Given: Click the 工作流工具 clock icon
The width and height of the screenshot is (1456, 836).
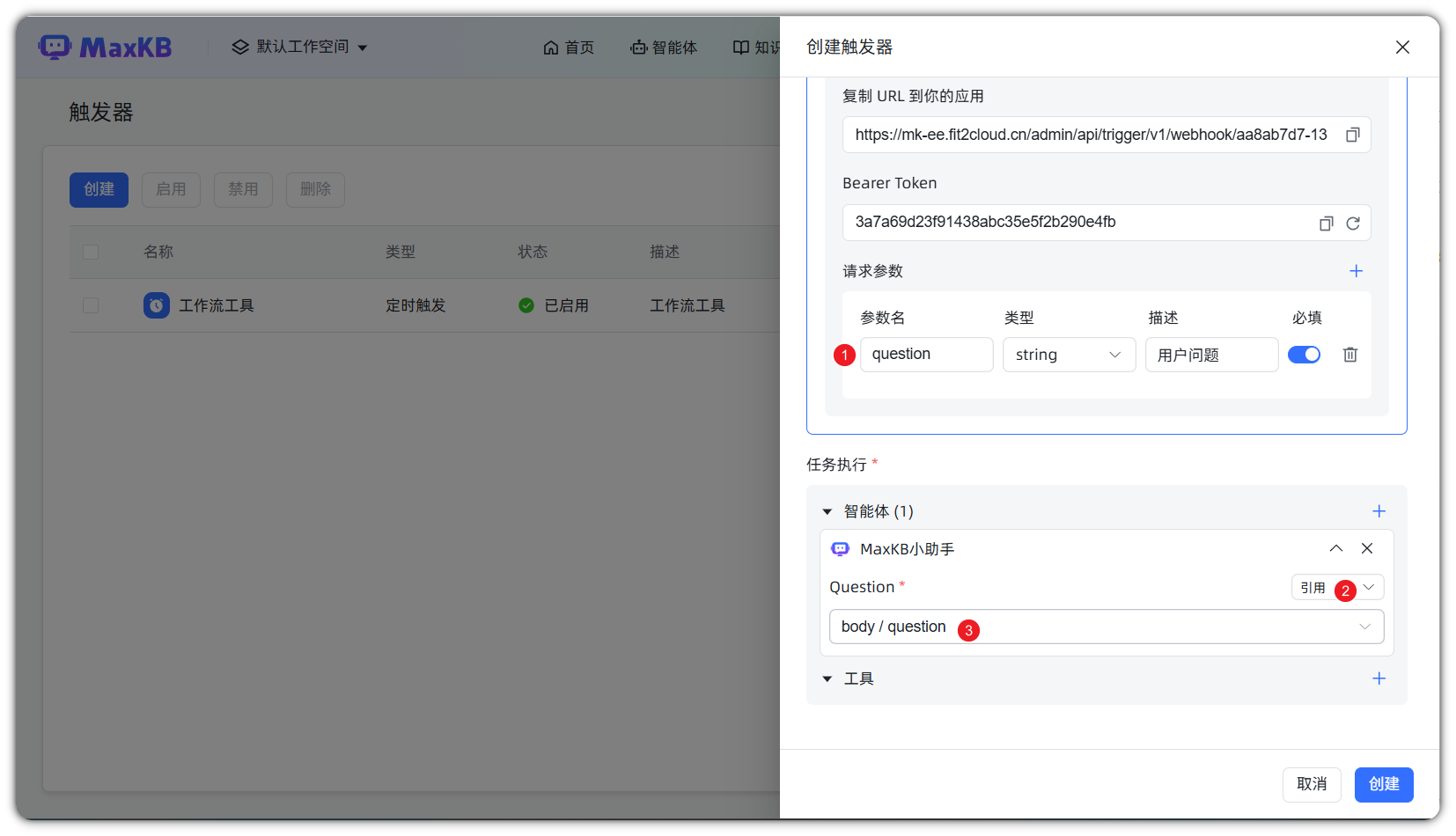Looking at the screenshot, I should [157, 305].
